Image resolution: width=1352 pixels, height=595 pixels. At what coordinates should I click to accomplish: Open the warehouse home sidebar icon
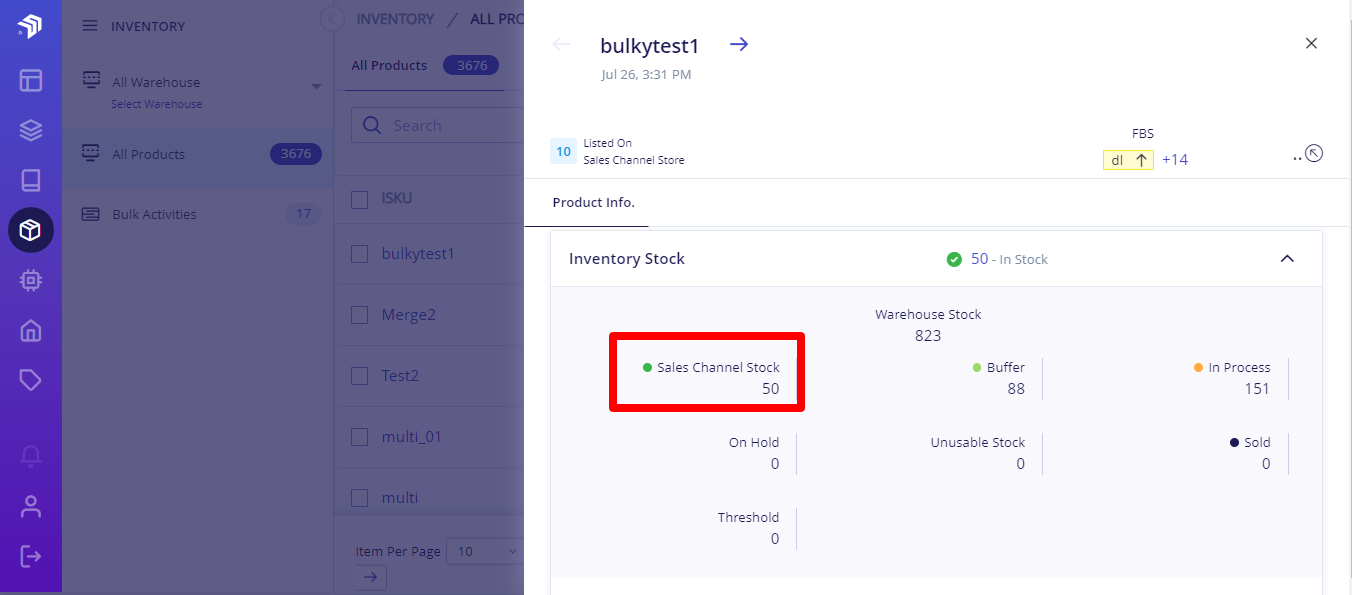coord(31,330)
